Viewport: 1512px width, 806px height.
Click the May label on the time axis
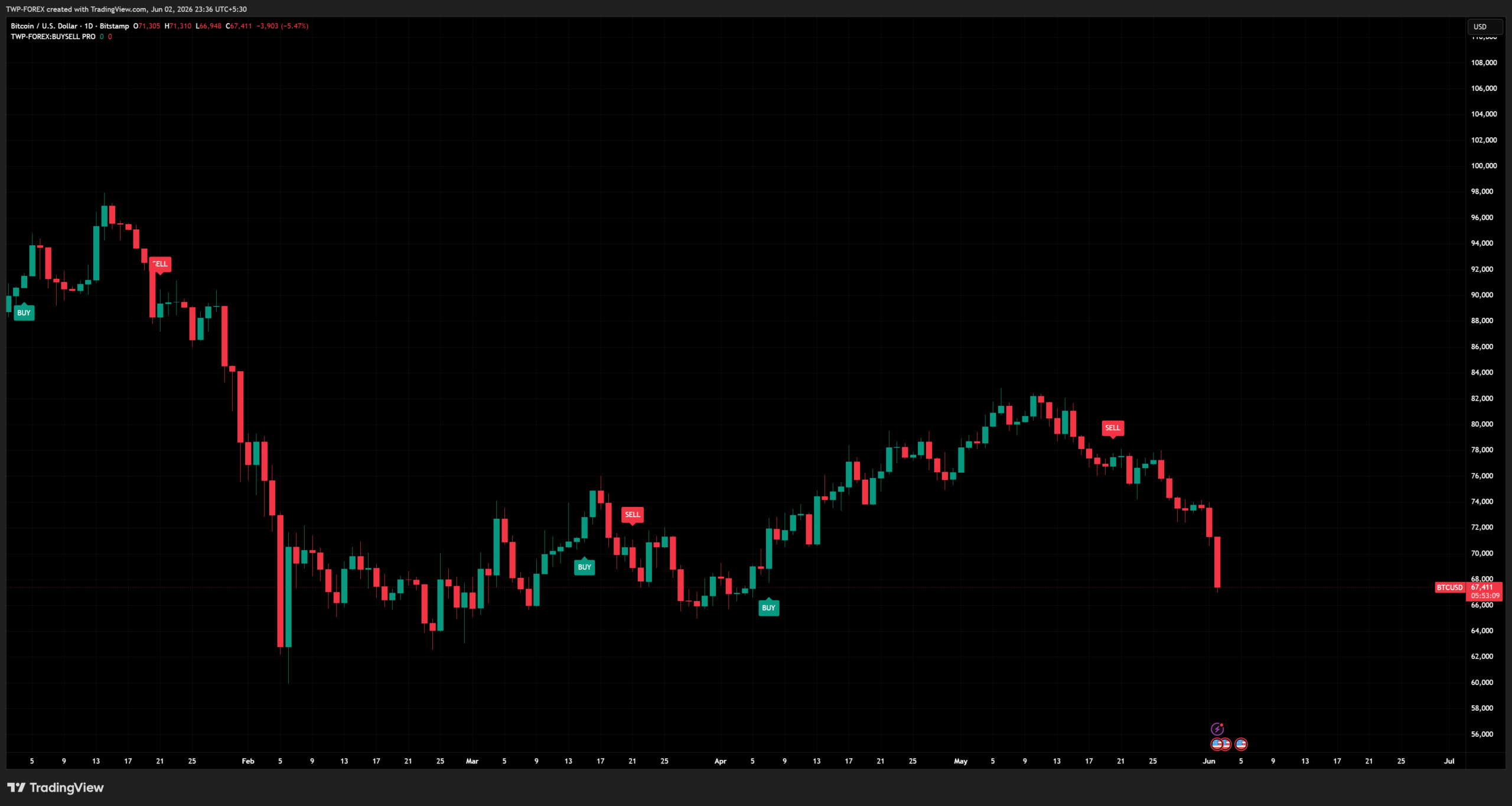click(960, 761)
